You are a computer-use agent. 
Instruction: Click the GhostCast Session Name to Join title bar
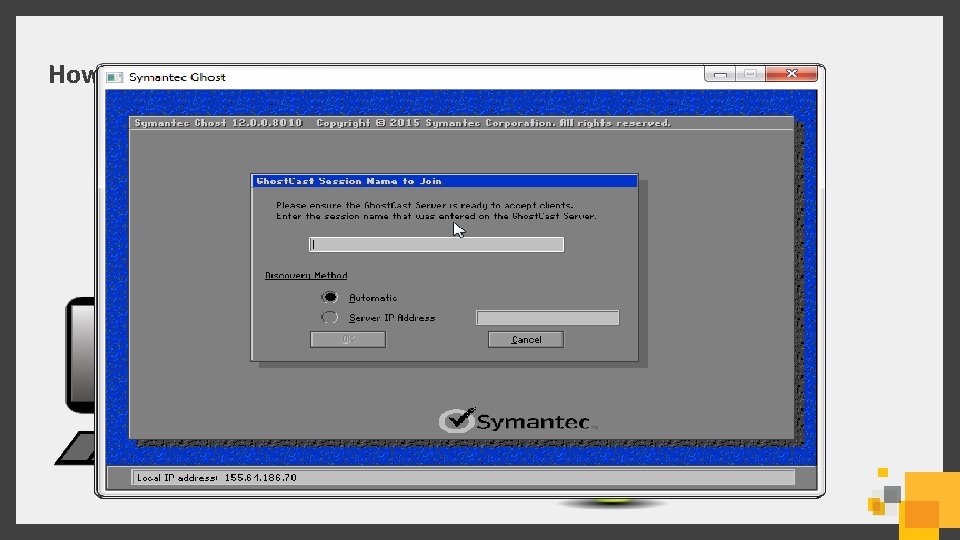click(444, 181)
